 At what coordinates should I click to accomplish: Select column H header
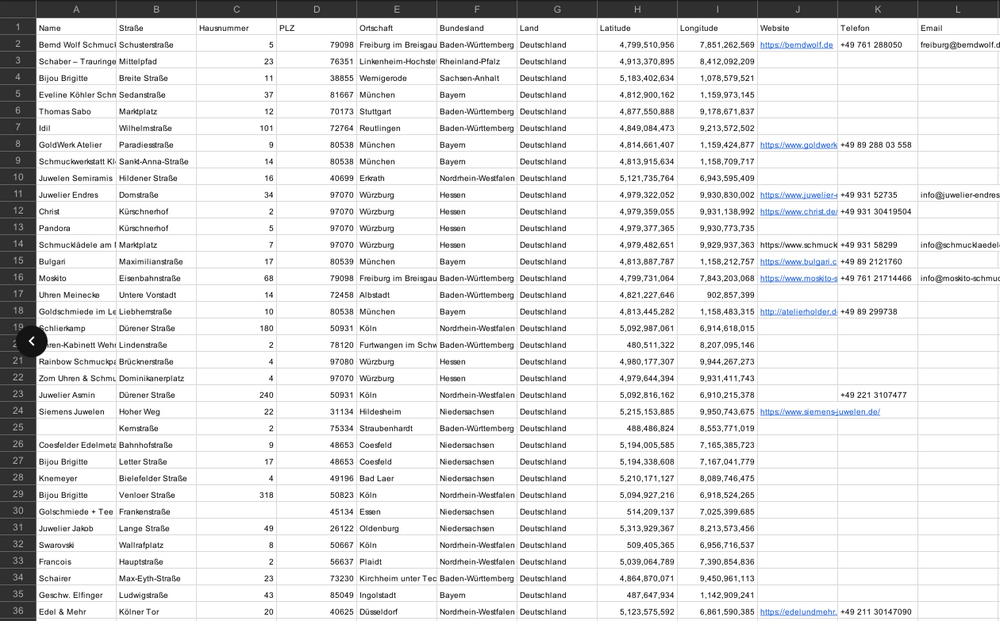(x=638, y=9)
